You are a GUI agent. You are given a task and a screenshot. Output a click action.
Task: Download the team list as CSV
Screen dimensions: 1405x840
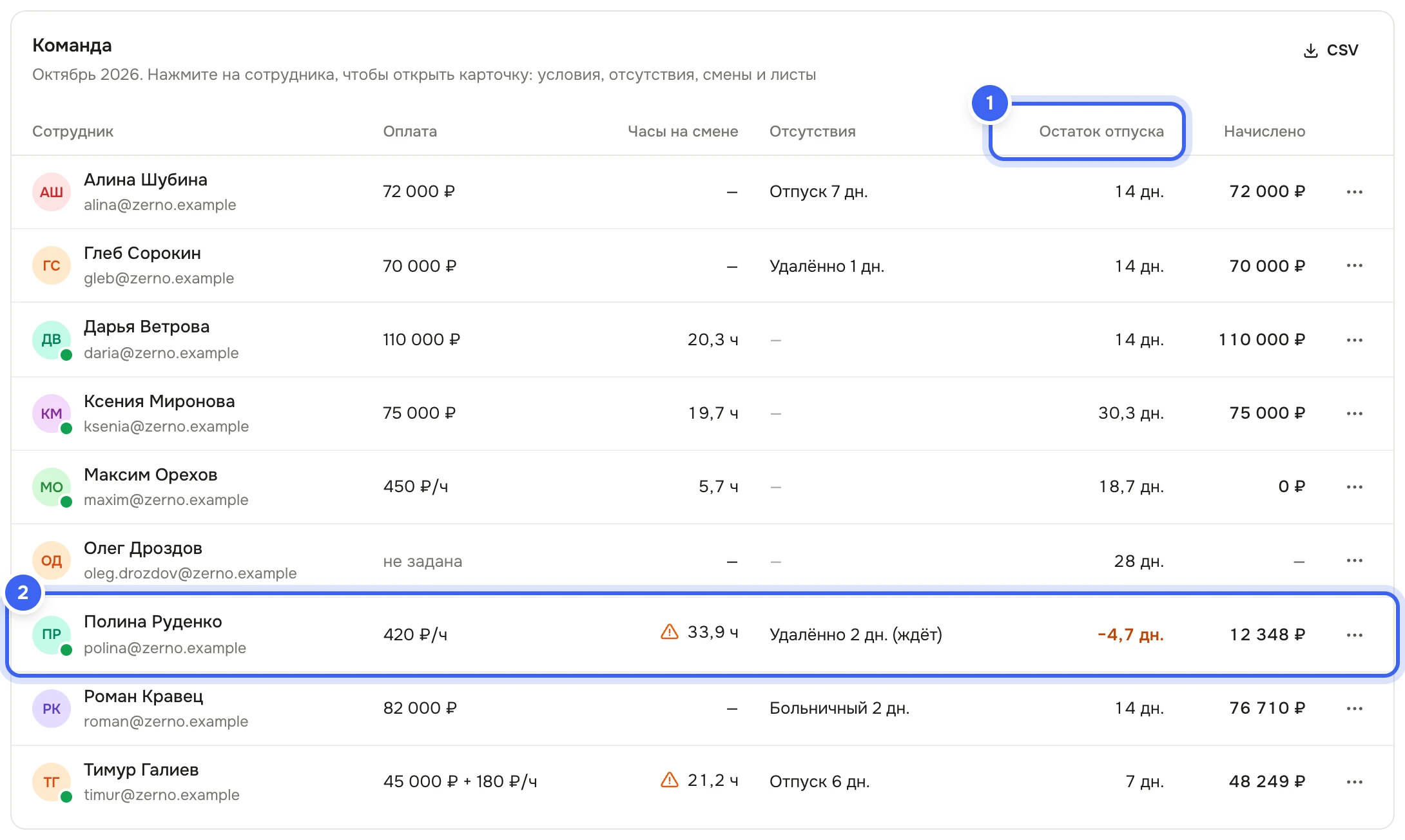(x=1331, y=50)
